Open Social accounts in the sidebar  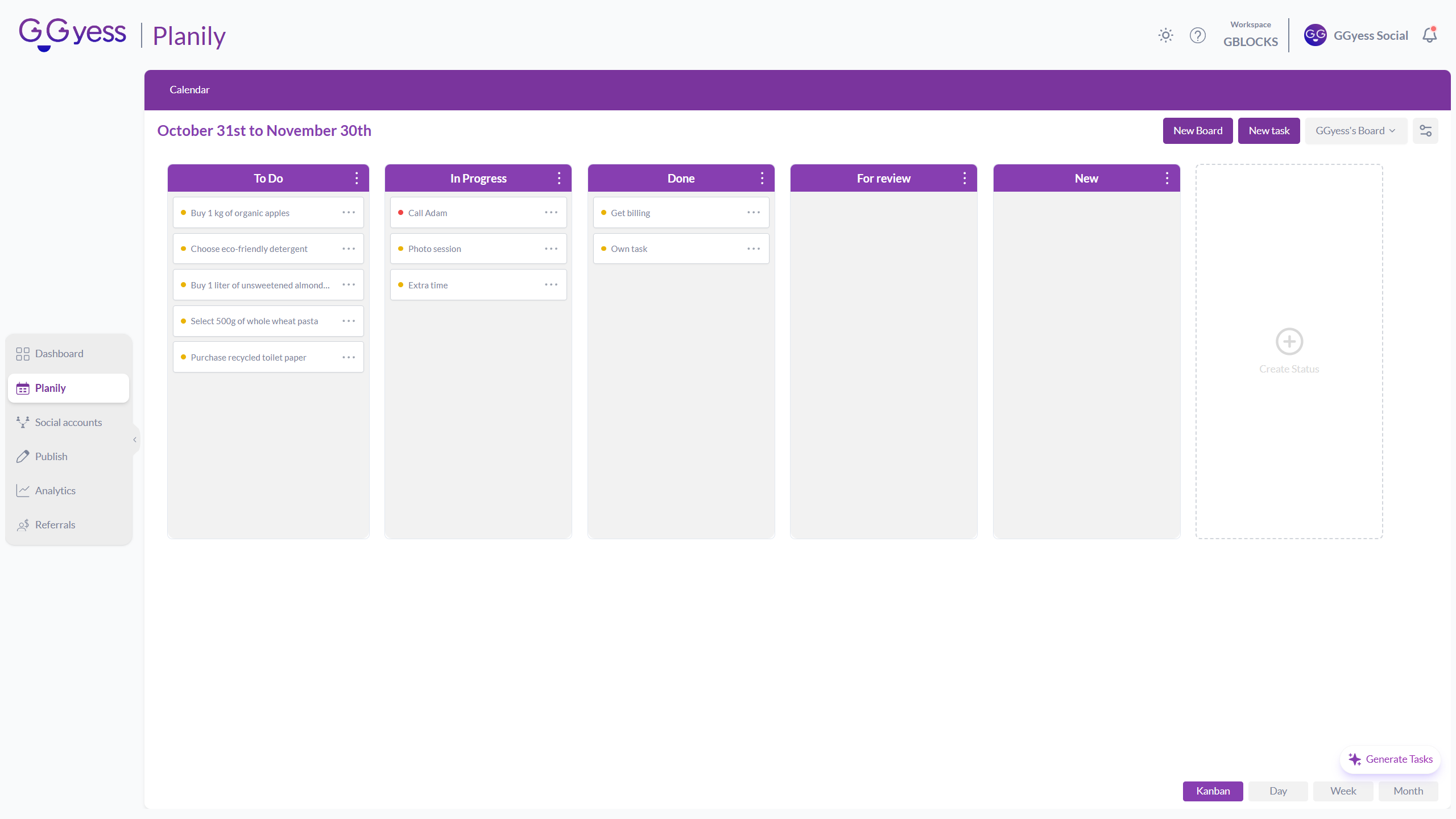coord(68,422)
